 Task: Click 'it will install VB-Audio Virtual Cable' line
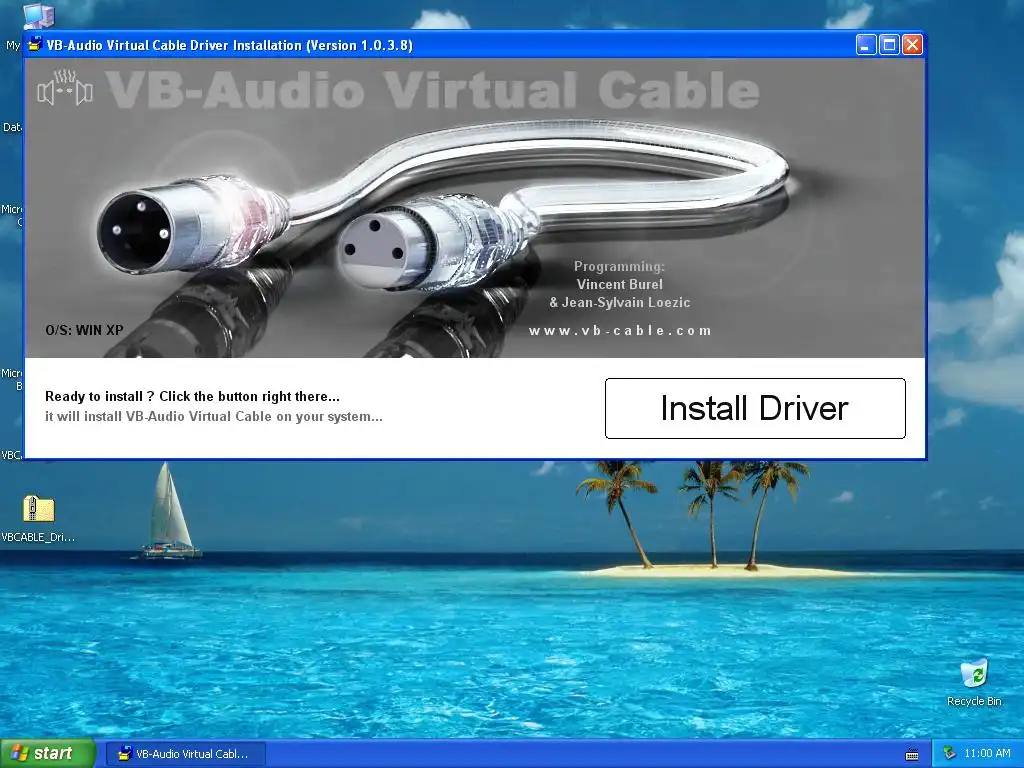pos(214,417)
